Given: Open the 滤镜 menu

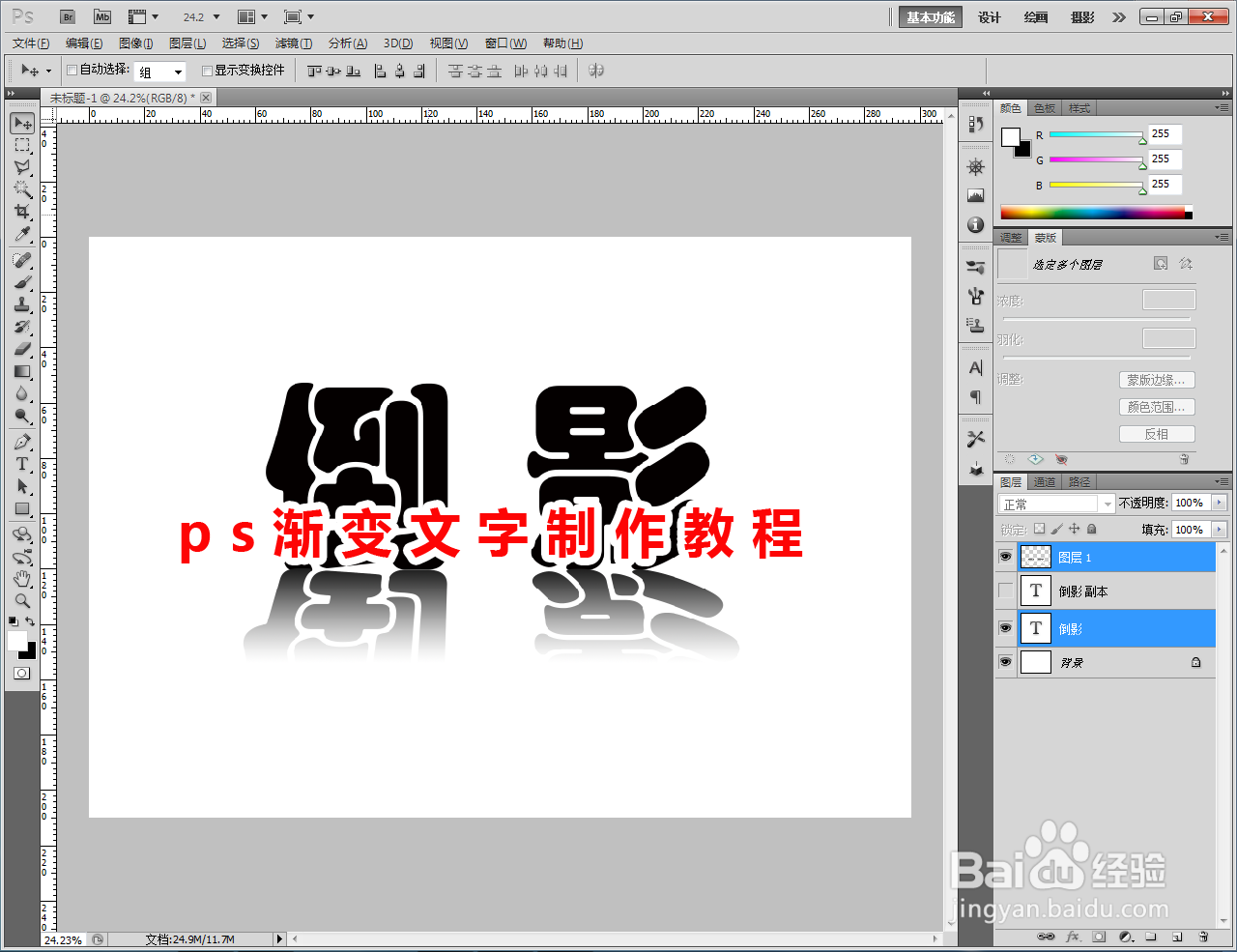Looking at the screenshot, I should point(293,43).
